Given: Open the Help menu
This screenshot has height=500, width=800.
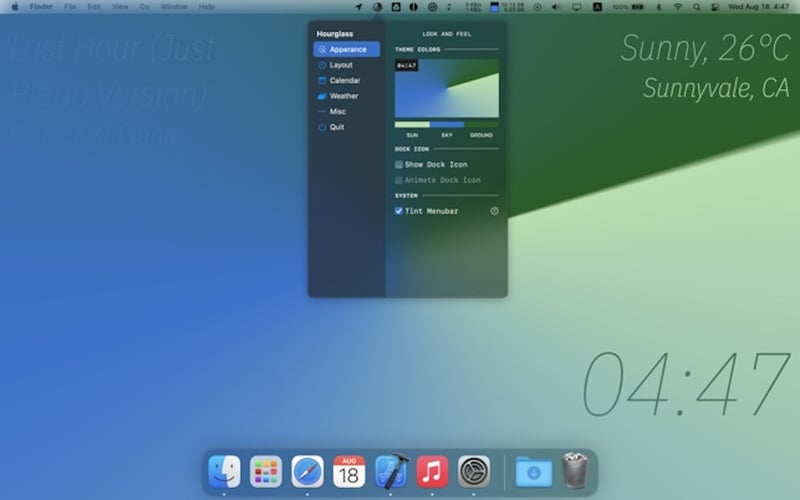Looking at the screenshot, I should (x=206, y=7).
